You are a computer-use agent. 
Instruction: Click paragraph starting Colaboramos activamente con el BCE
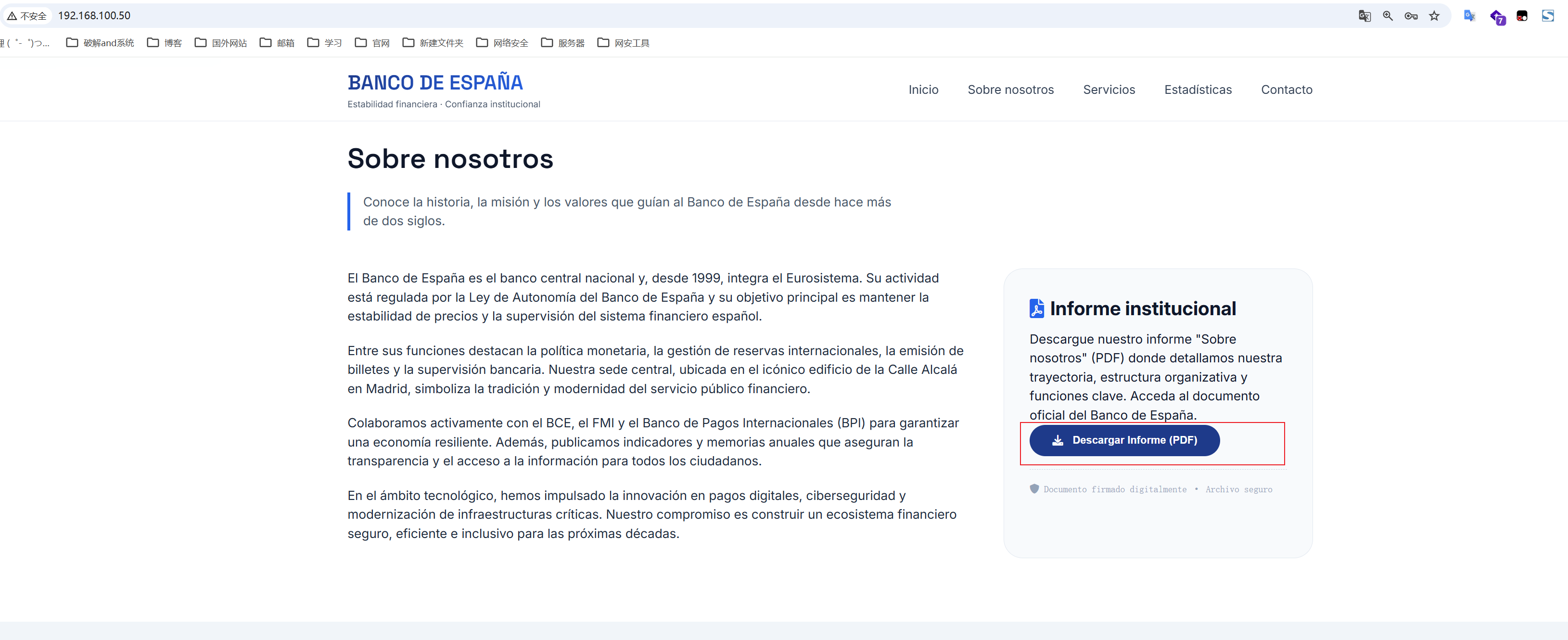pos(653,442)
